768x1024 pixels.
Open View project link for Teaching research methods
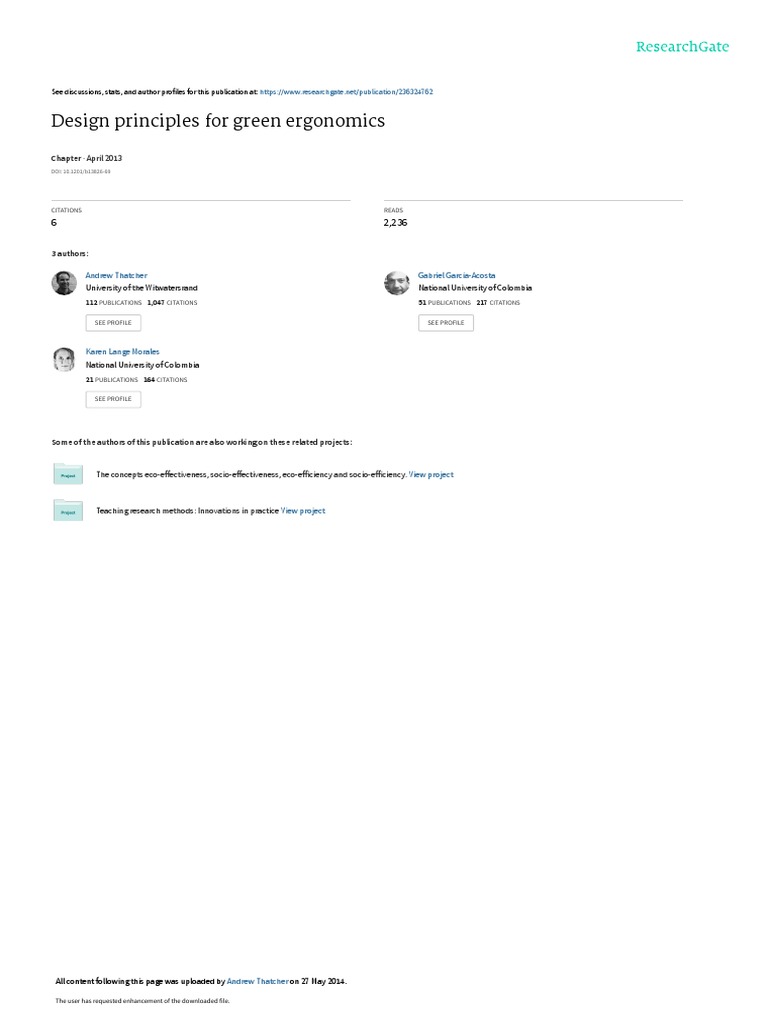tap(303, 511)
